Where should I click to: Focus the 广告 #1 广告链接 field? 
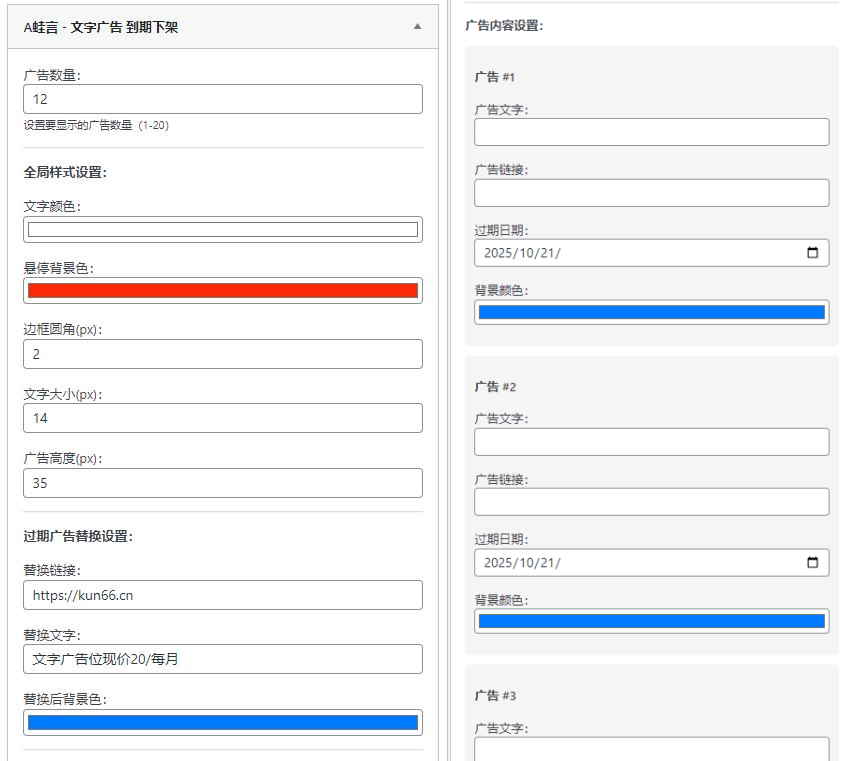click(651, 193)
